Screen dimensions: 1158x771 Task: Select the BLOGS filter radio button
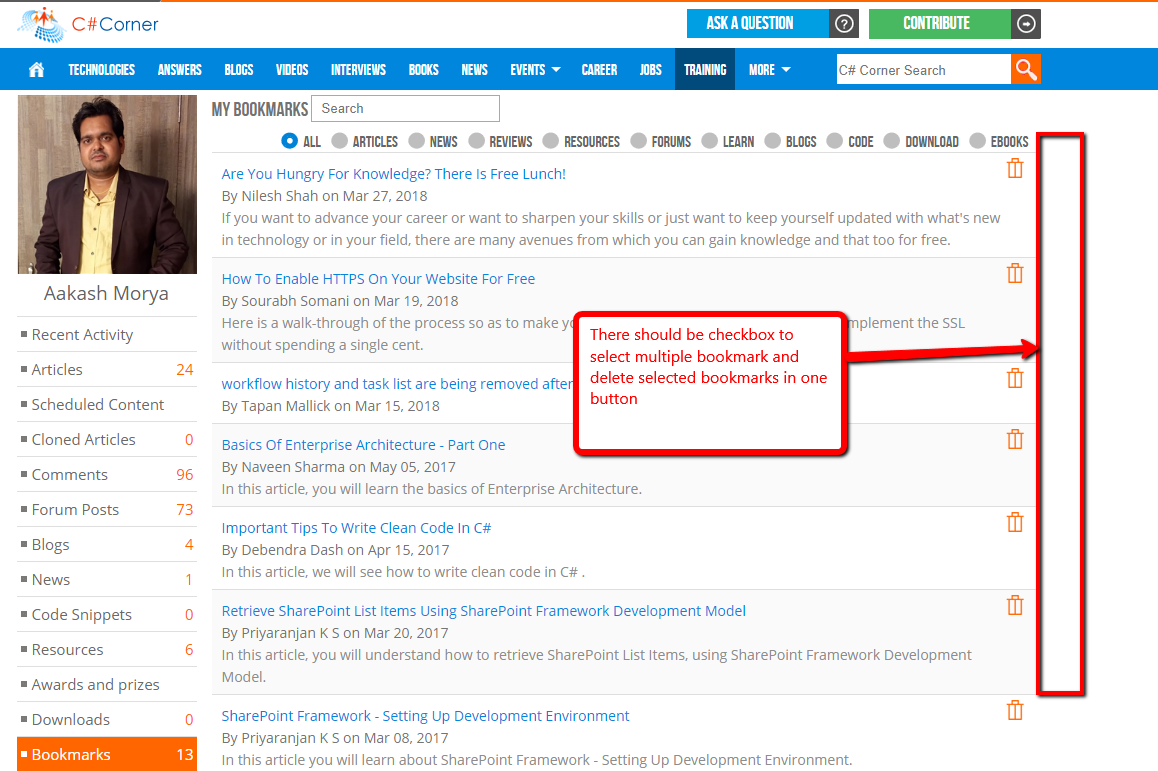click(x=773, y=141)
